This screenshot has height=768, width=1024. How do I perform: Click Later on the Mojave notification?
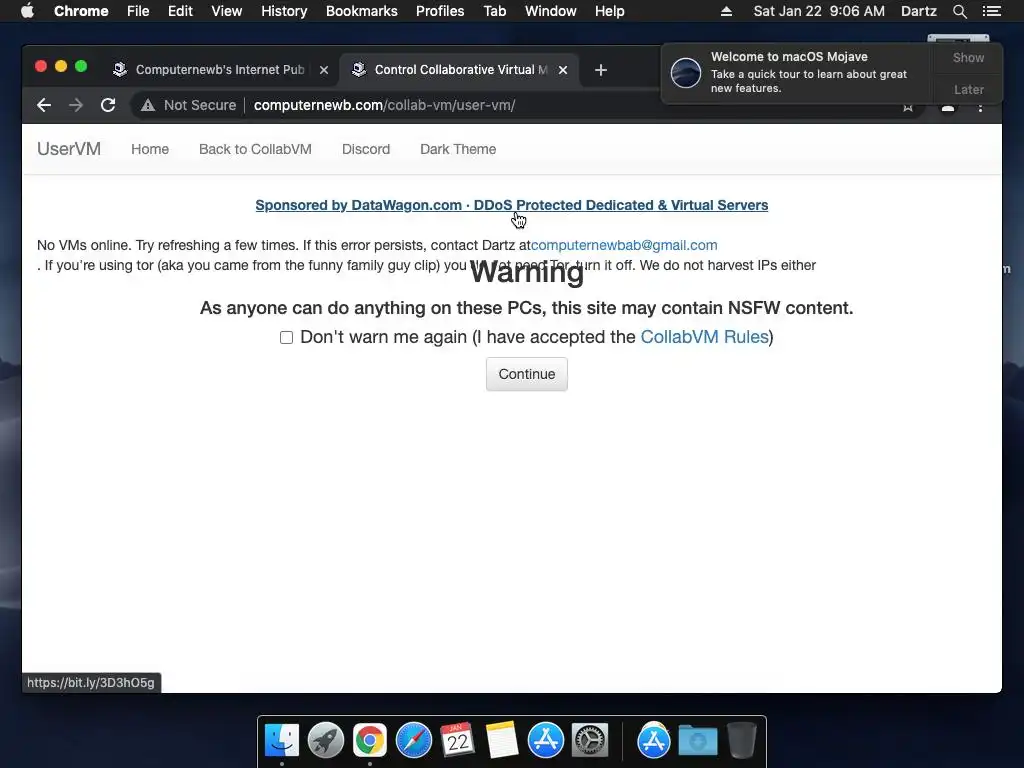pyautogui.click(x=968, y=89)
